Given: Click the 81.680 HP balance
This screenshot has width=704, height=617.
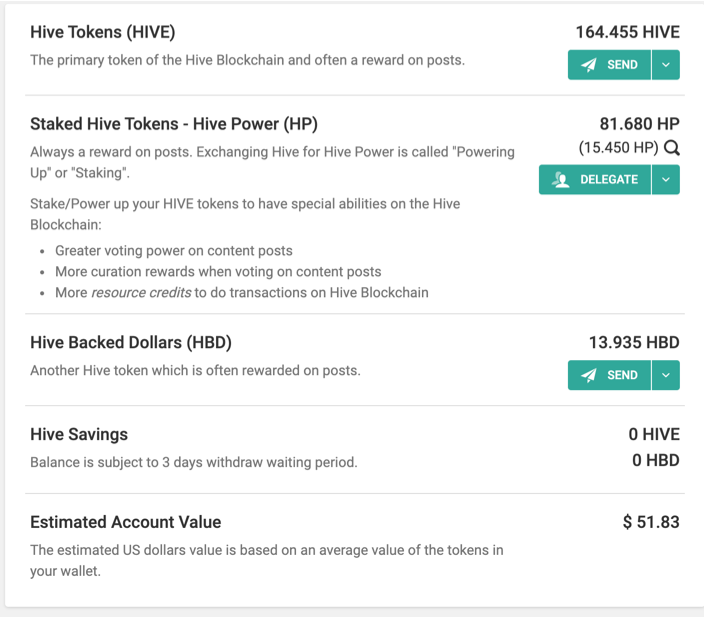Looking at the screenshot, I should 639,123.
